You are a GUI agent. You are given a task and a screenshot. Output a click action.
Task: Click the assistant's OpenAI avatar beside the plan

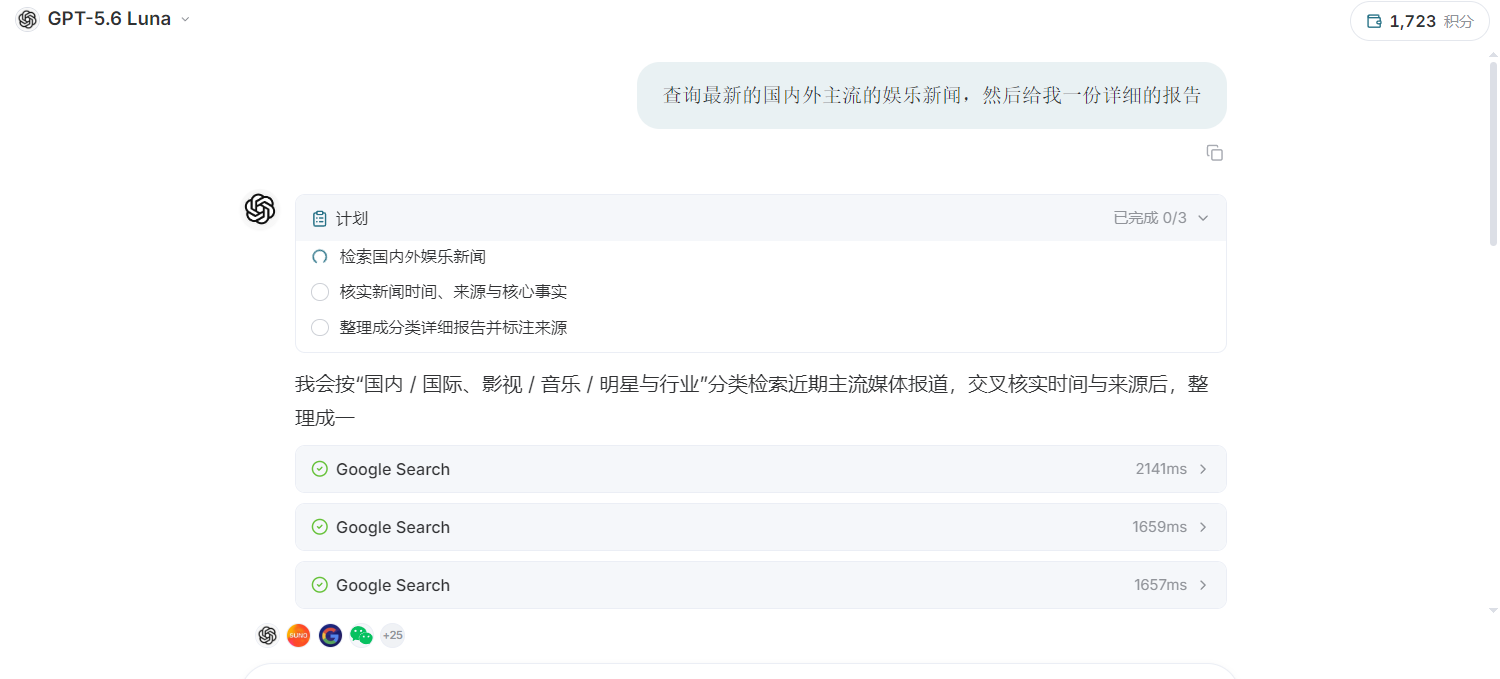[x=260, y=209]
